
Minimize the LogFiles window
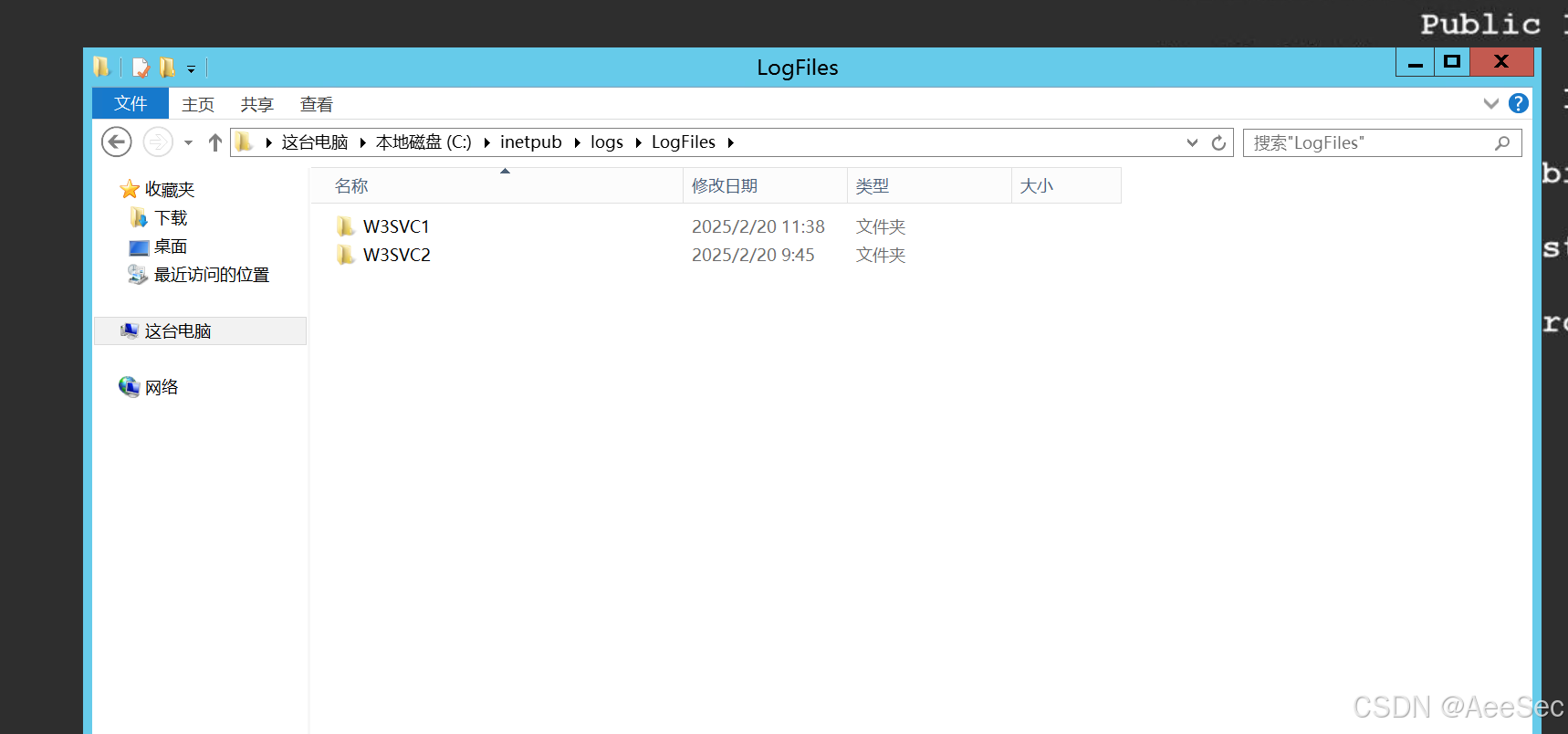[x=1415, y=63]
